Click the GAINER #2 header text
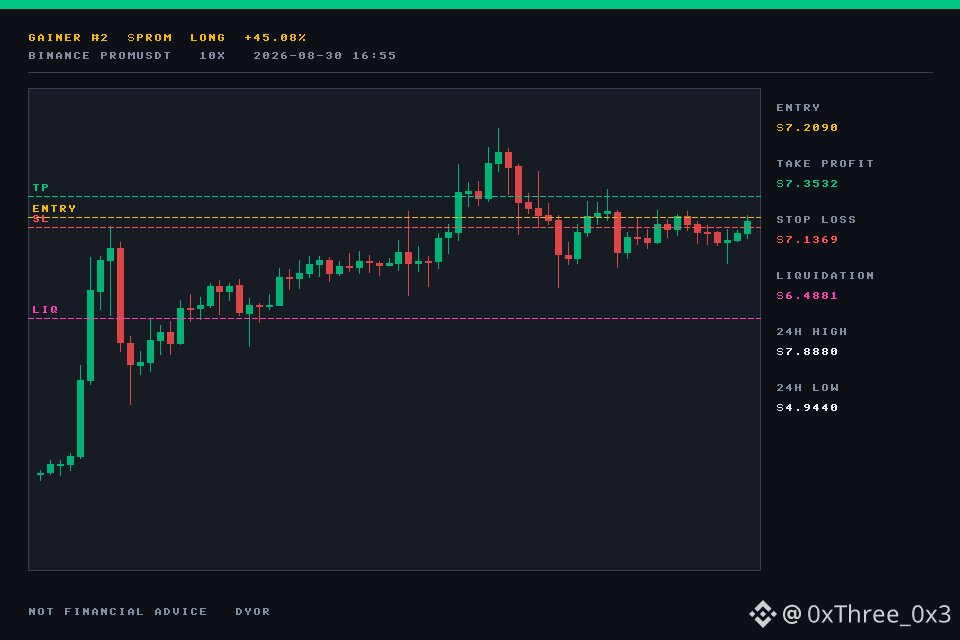 click(69, 38)
